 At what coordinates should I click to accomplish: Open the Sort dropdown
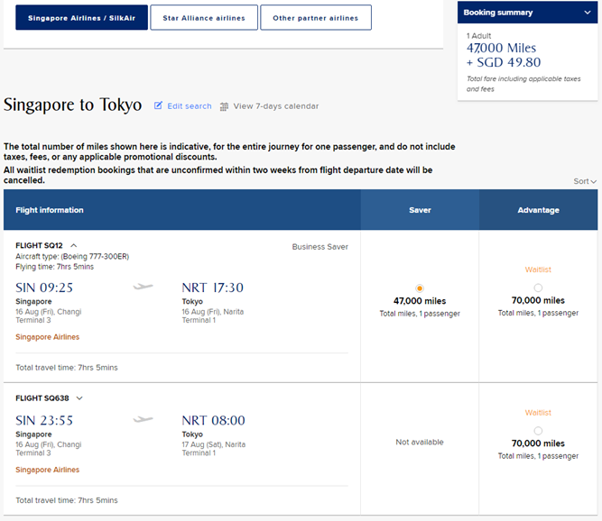coord(585,181)
